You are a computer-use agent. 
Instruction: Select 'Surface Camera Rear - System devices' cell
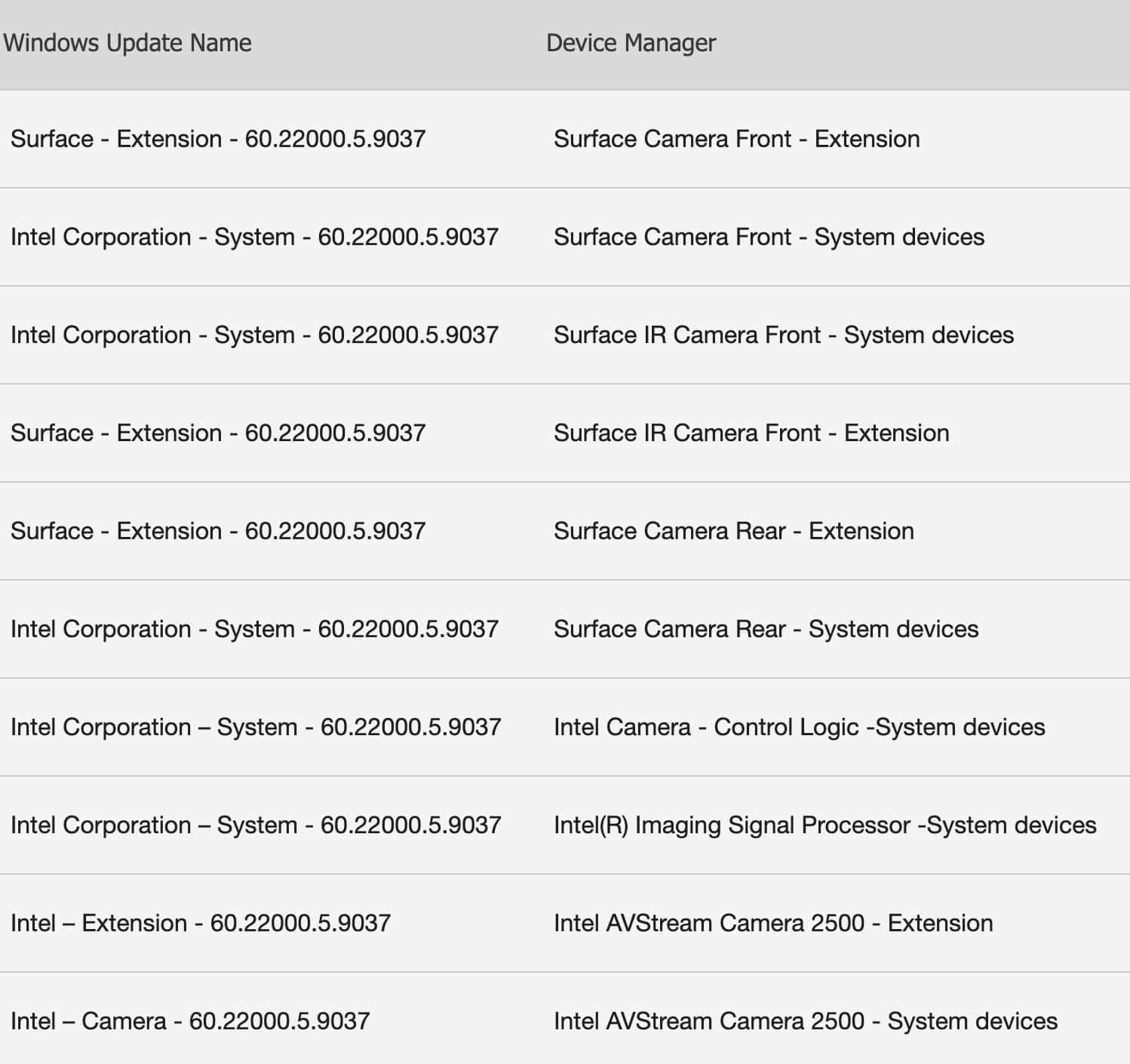[x=766, y=629]
